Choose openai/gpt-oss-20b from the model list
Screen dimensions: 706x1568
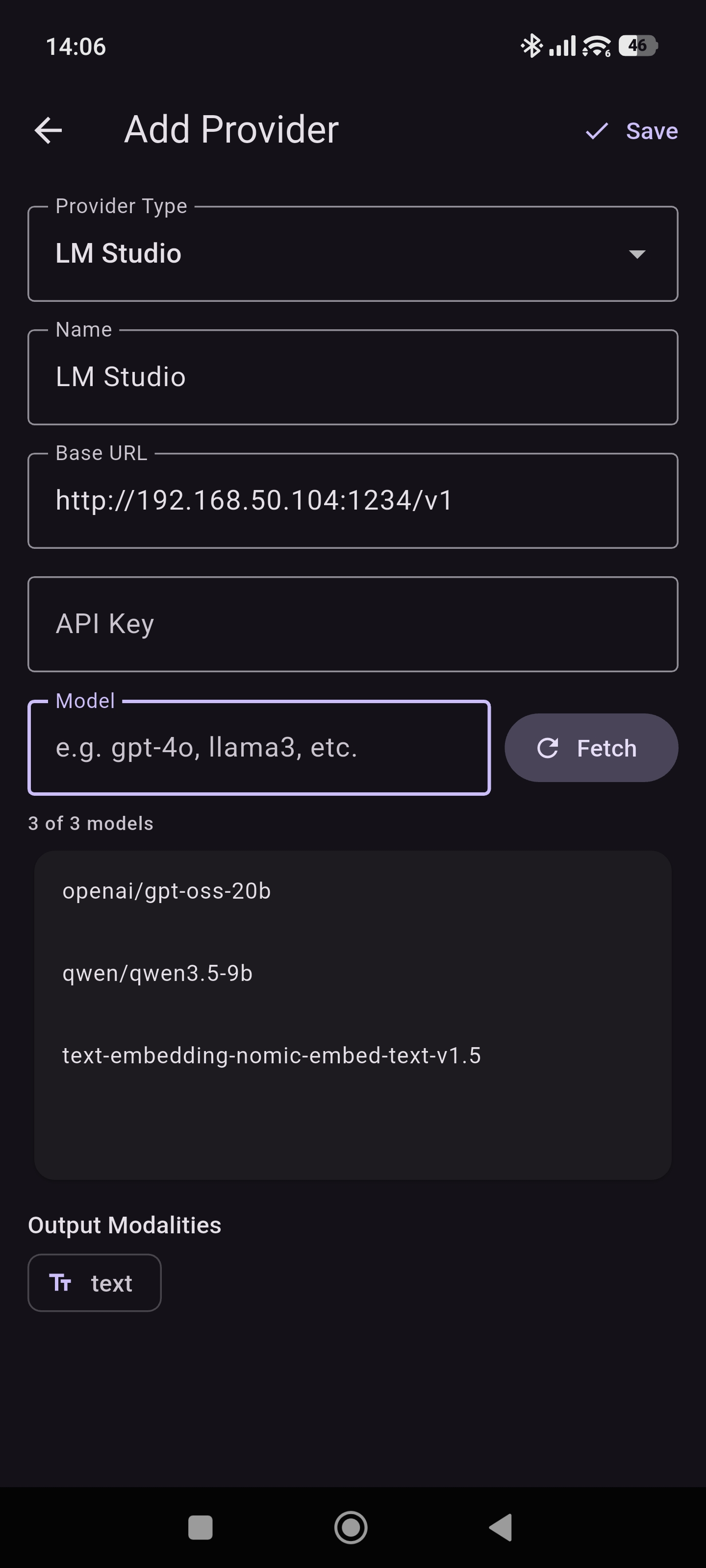pos(168,890)
